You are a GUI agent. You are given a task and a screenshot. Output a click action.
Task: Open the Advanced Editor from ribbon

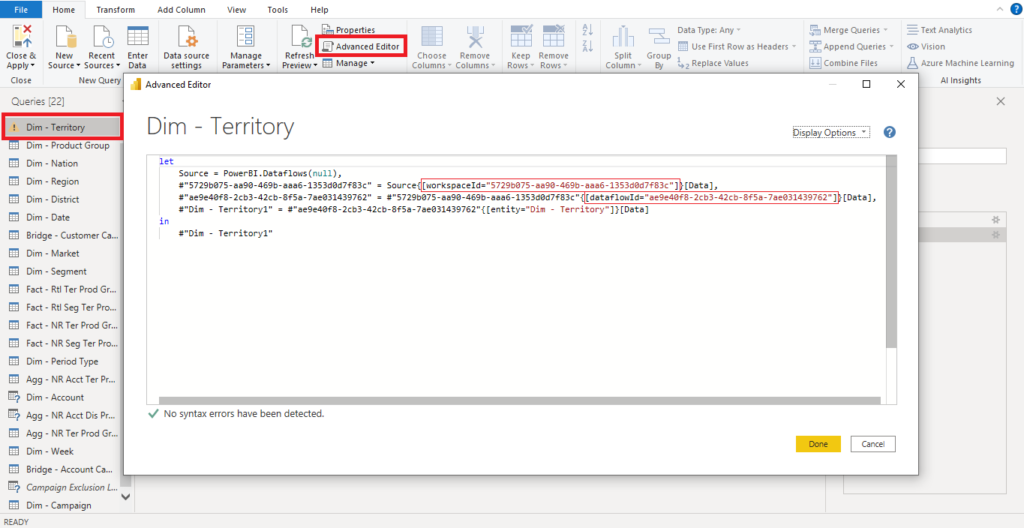[x=361, y=46]
